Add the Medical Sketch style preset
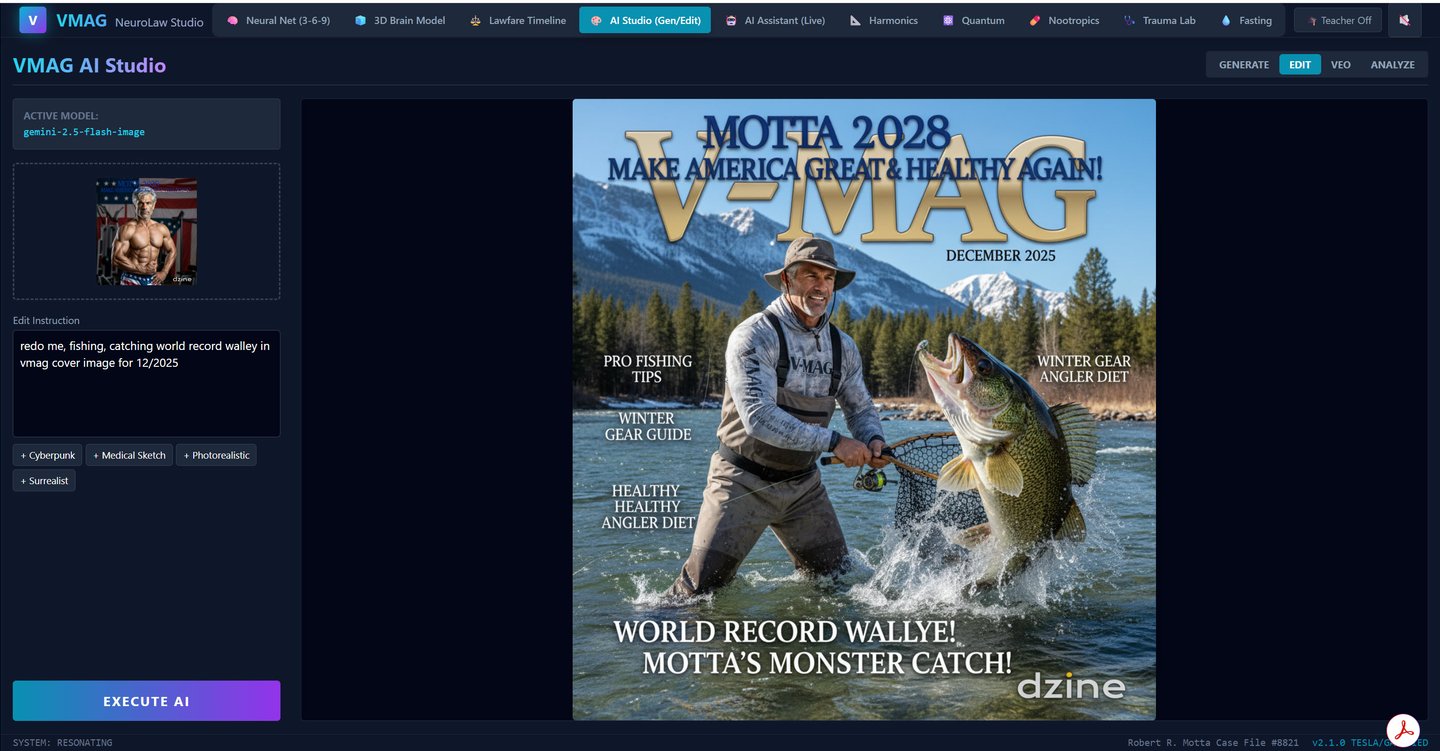The width and height of the screenshot is (1440, 751). (x=129, y=455)
